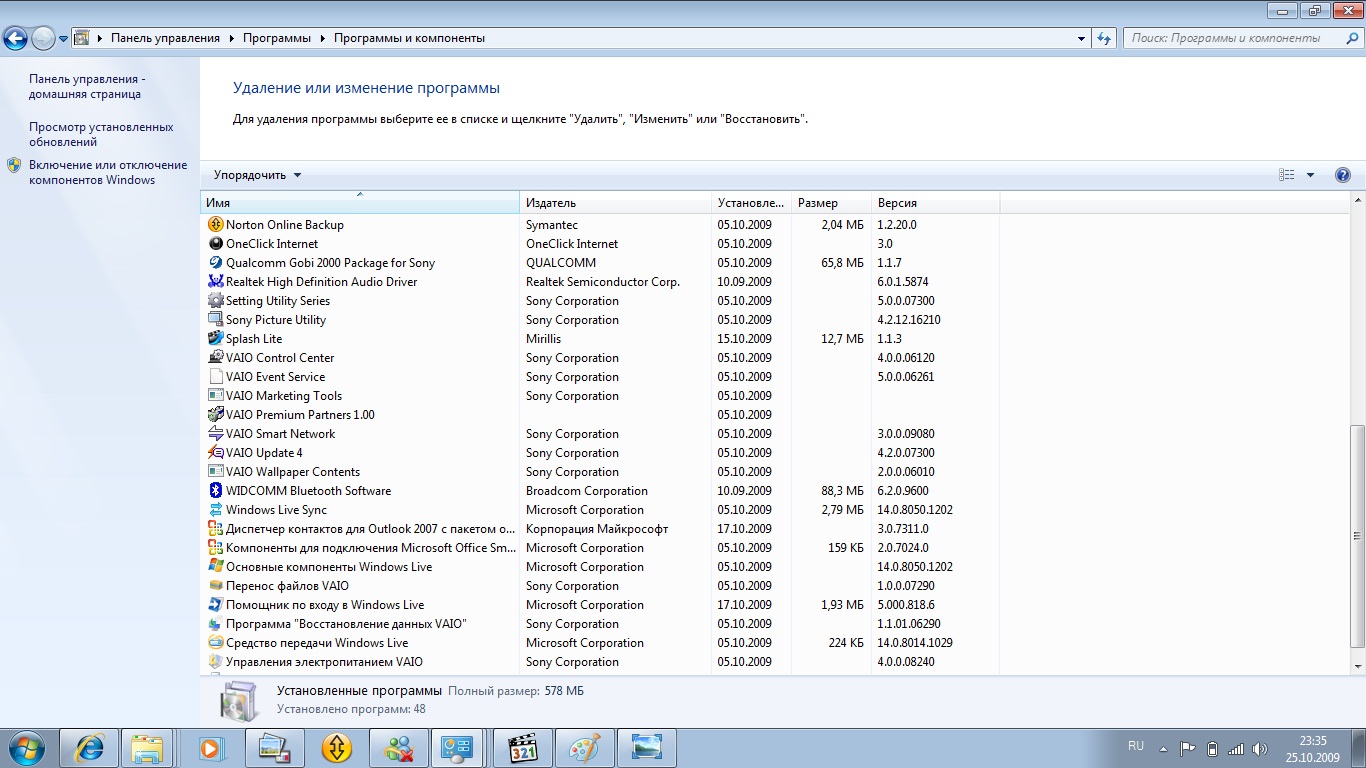1366x768 pixels.
Task: Sort list by Версия column header
Action: [935, 203]
